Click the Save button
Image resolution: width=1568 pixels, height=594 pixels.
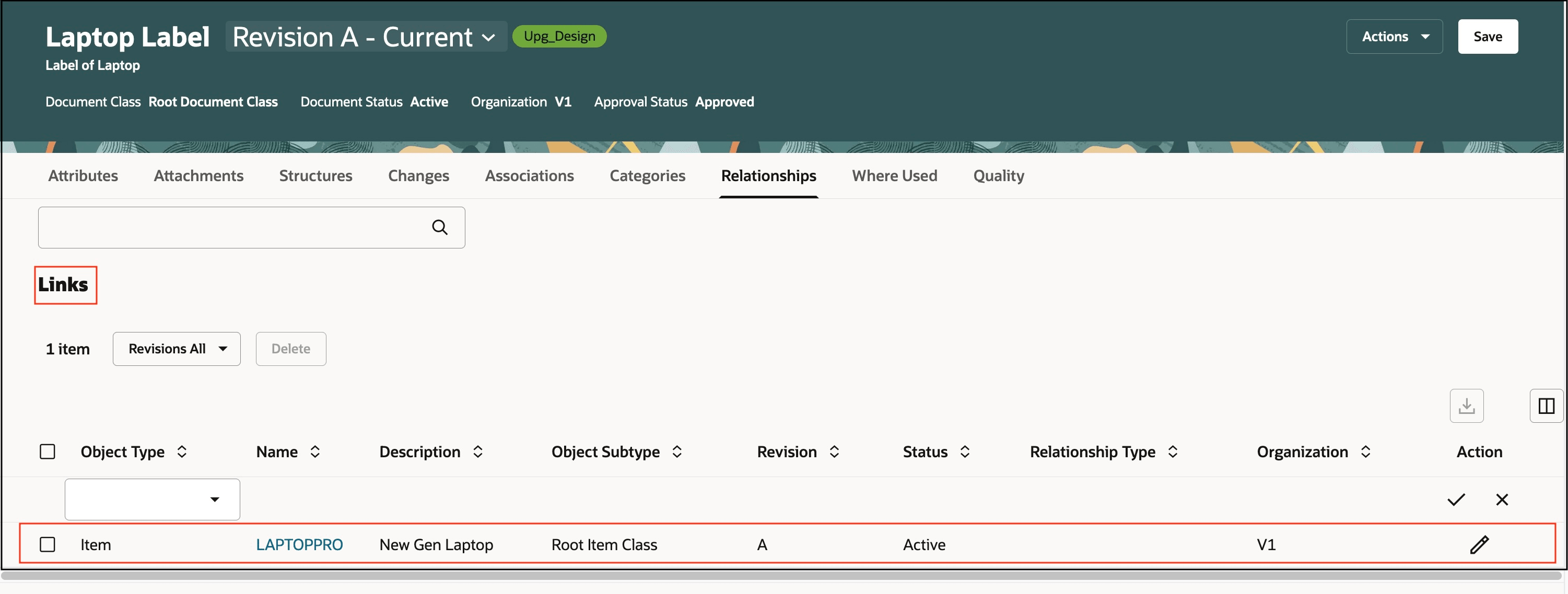point(1487,37)
